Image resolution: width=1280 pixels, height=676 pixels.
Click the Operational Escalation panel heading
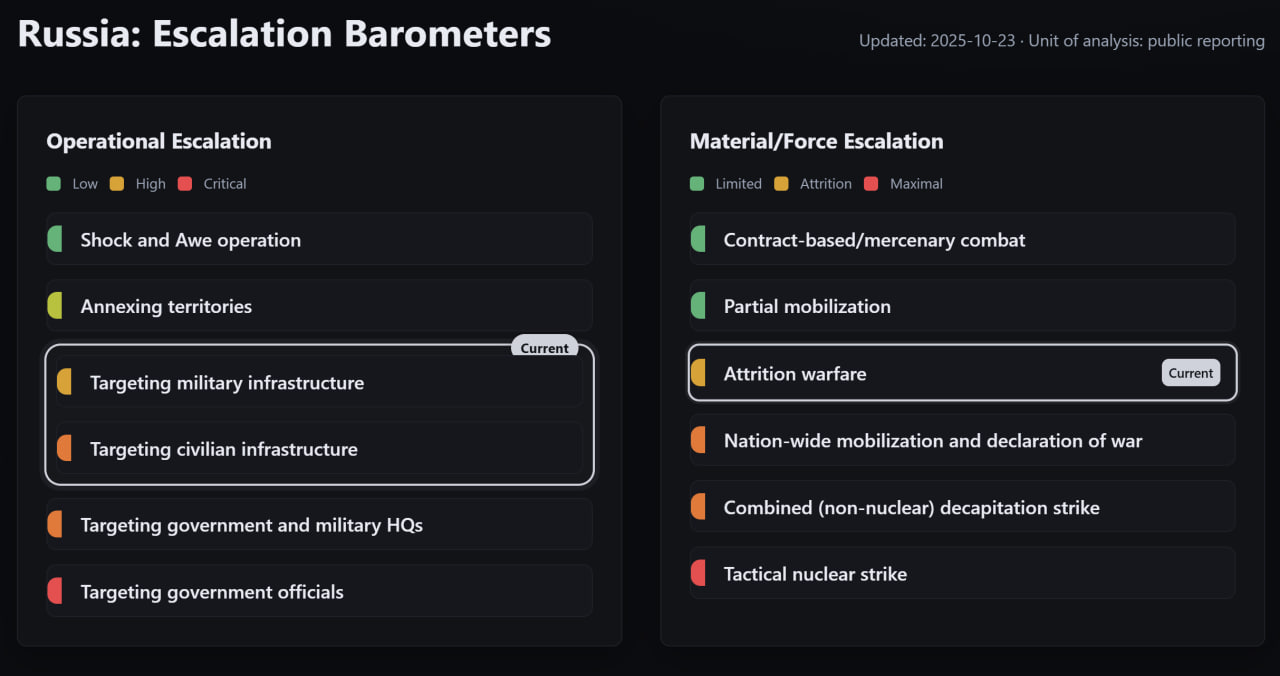(159, 141)
